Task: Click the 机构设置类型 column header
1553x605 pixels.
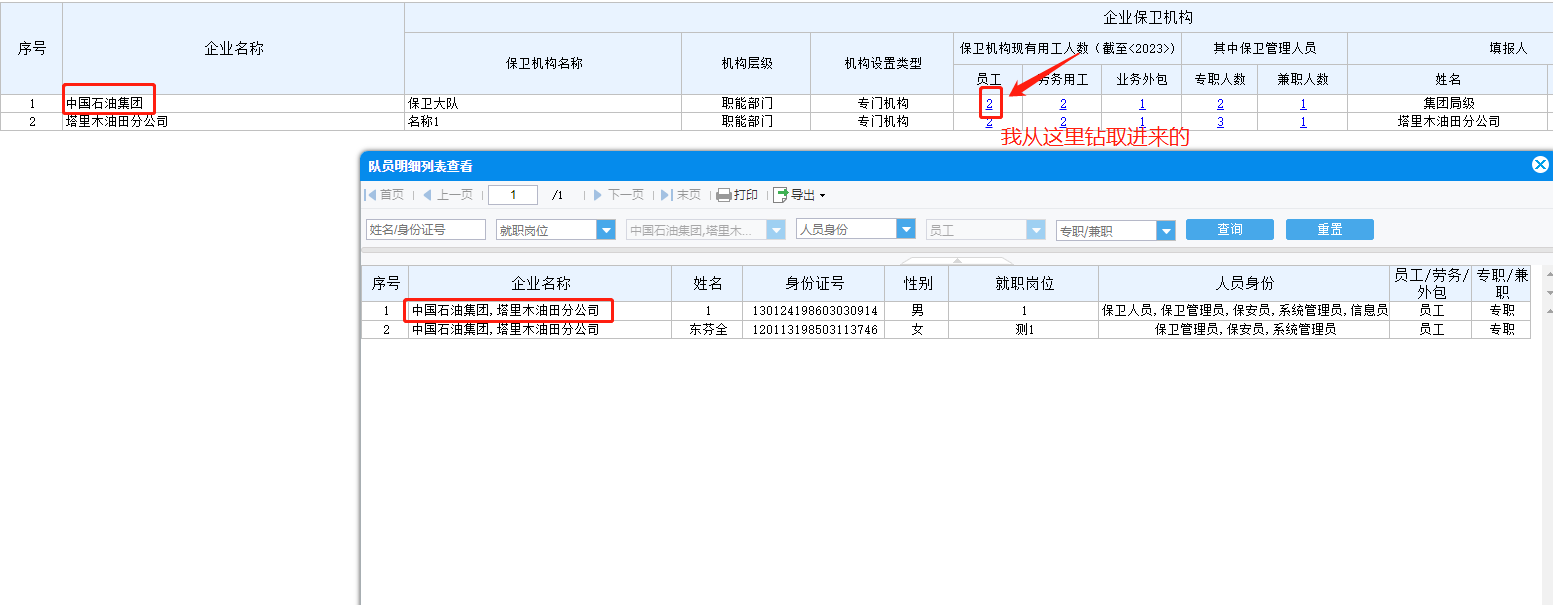Action: pos(882,63)
